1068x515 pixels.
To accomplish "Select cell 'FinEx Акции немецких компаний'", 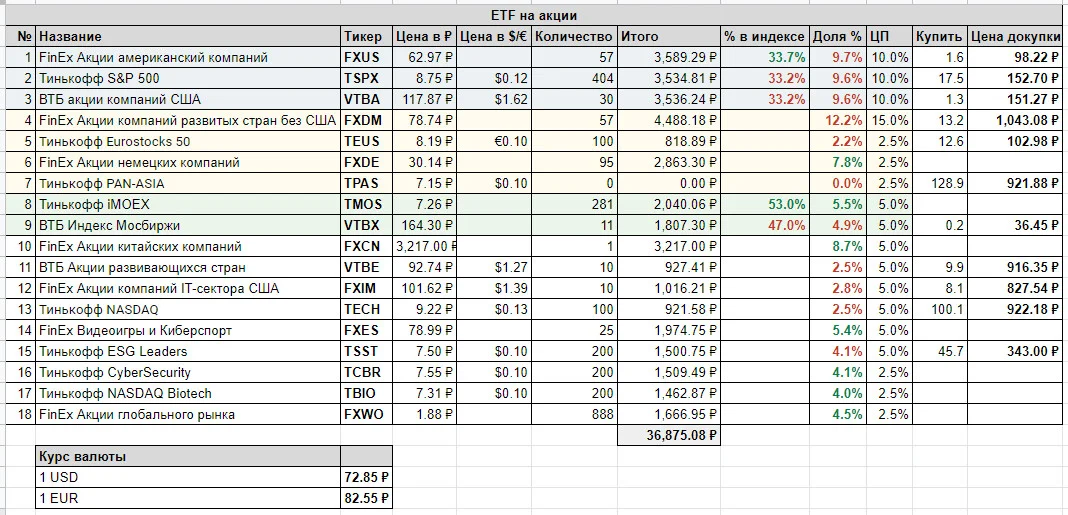I will pos(189,162).
